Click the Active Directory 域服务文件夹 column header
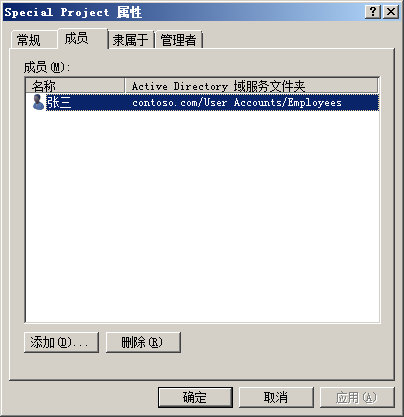404x417 pixels. (x=251, y=86)
